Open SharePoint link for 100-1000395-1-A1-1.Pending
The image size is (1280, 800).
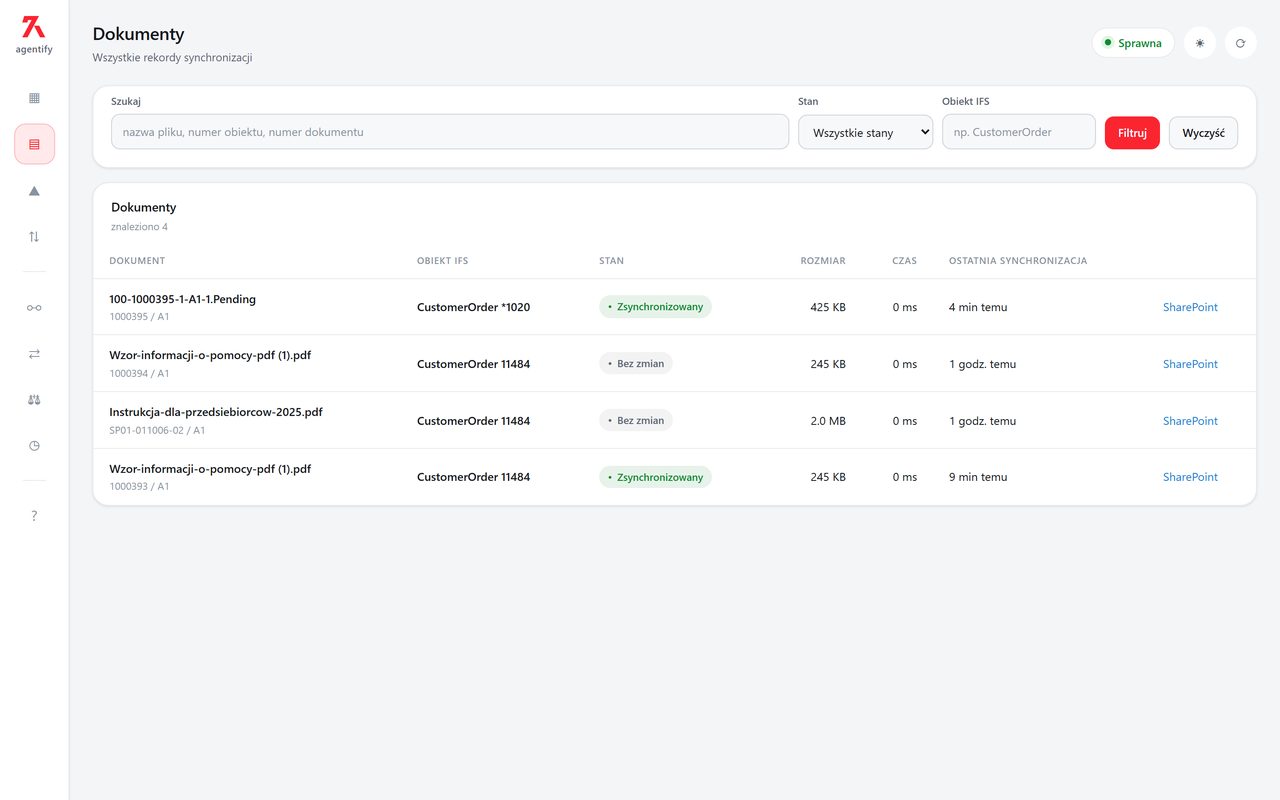point(1190,307)
